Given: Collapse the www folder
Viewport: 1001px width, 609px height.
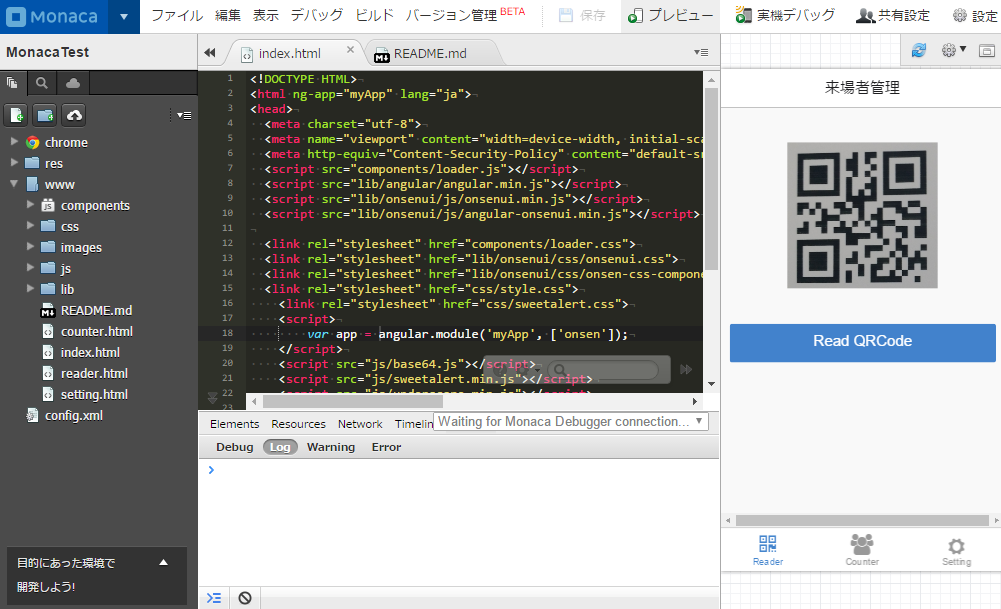Looking at the screenshot, I should (x=14, y=184).
